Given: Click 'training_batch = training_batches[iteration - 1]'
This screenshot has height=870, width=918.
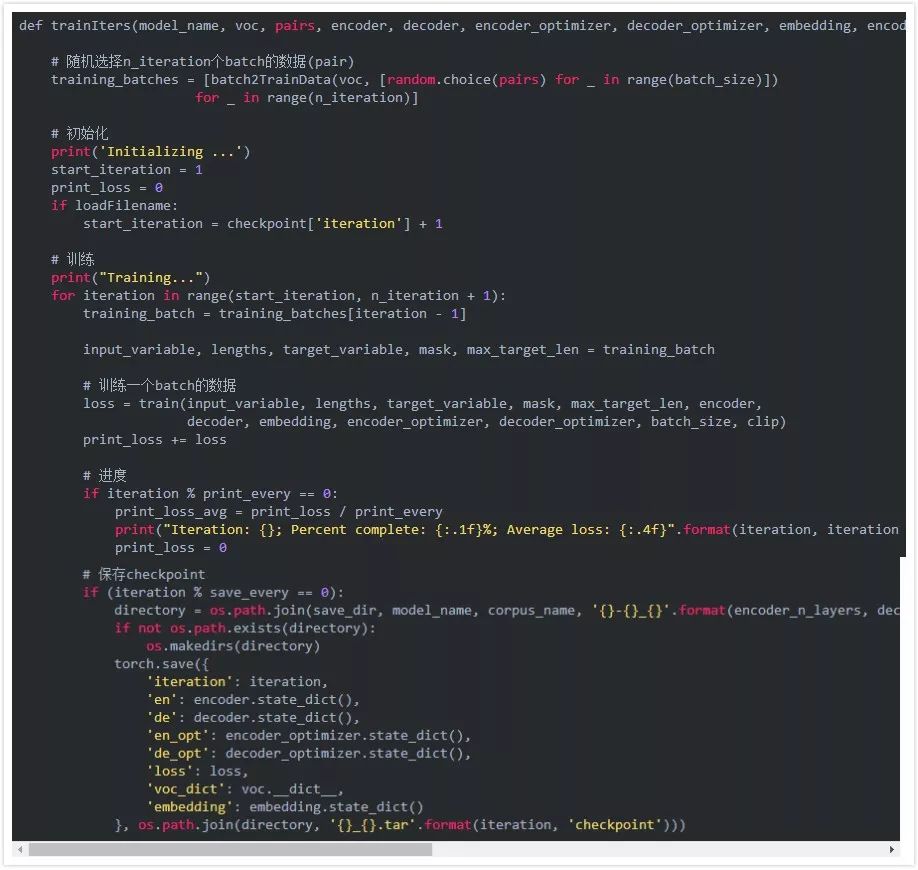Looking at the screenshot, I should click(x=275, y=314).
